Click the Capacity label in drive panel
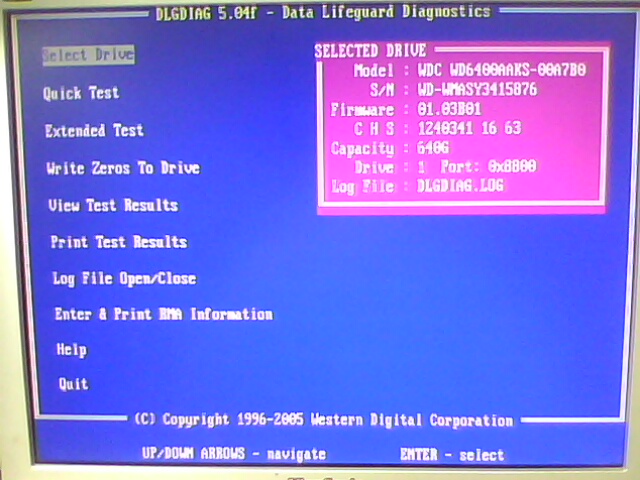The image size is (640, 480). click(362, 148)
